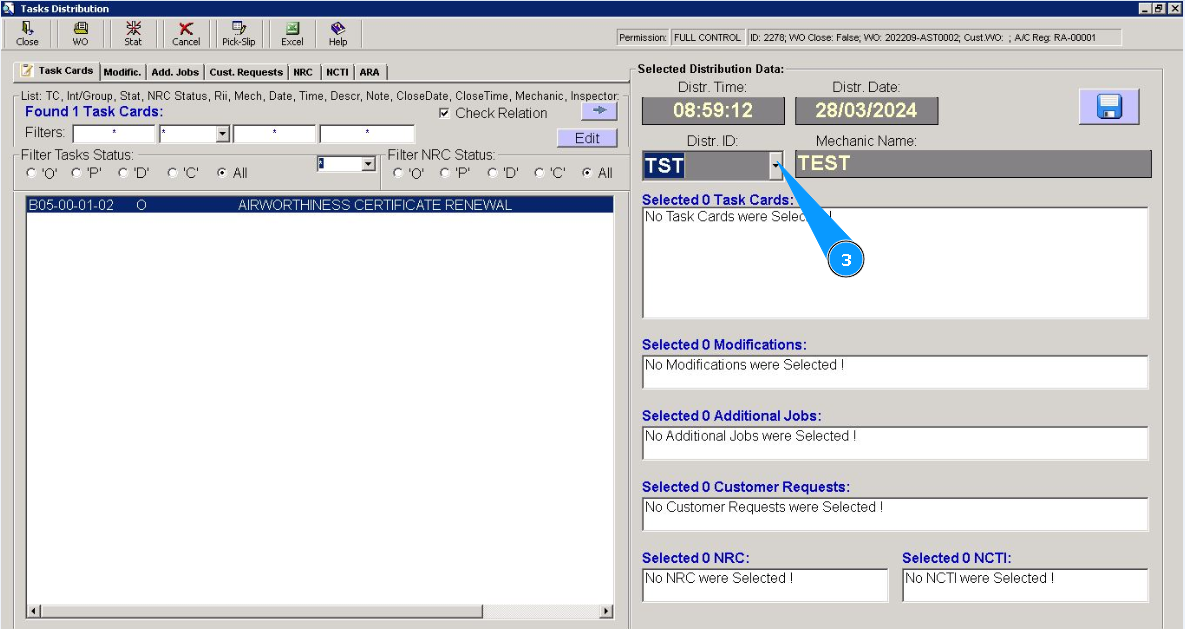Click the horizontal scrollbar thumb in task list

(261, 611)
